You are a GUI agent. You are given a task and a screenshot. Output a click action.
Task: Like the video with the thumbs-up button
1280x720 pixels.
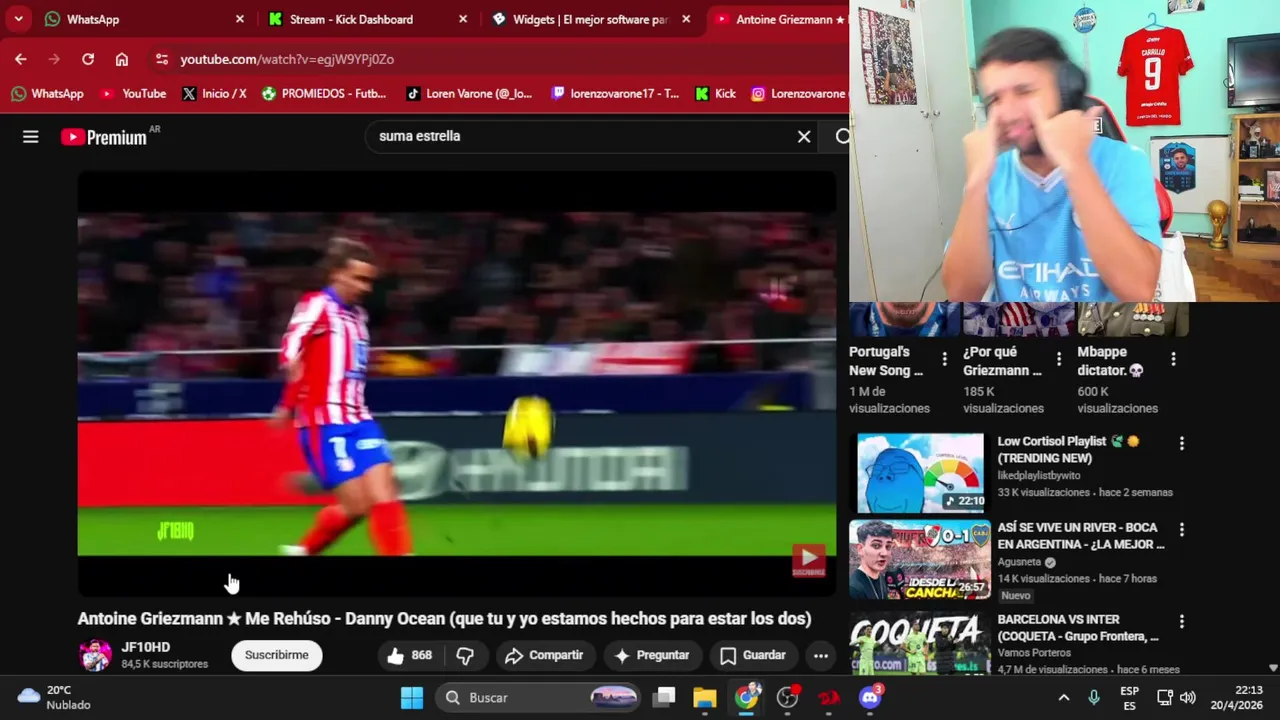point(410,655)
